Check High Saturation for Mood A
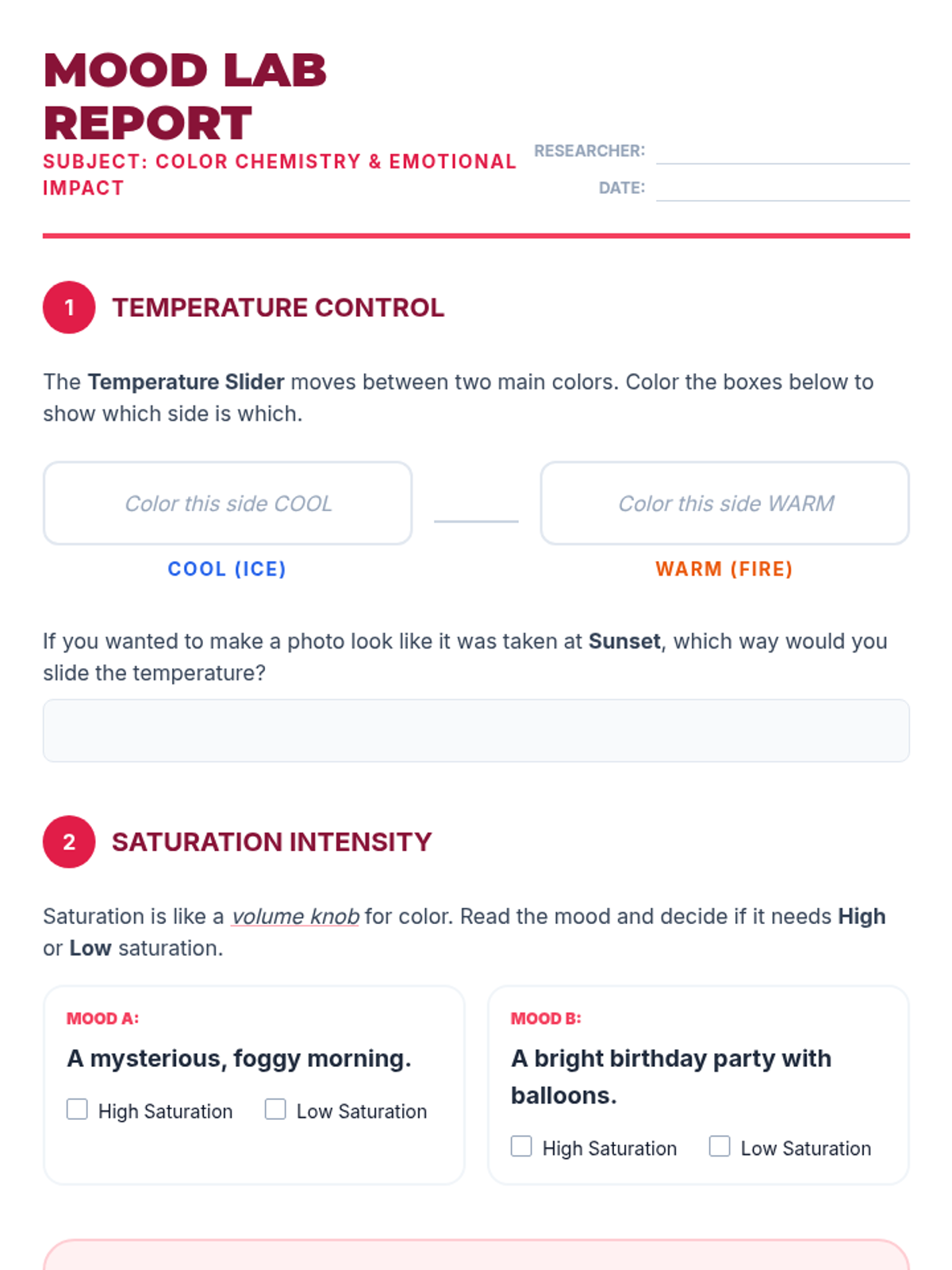 pos(77,1109)
